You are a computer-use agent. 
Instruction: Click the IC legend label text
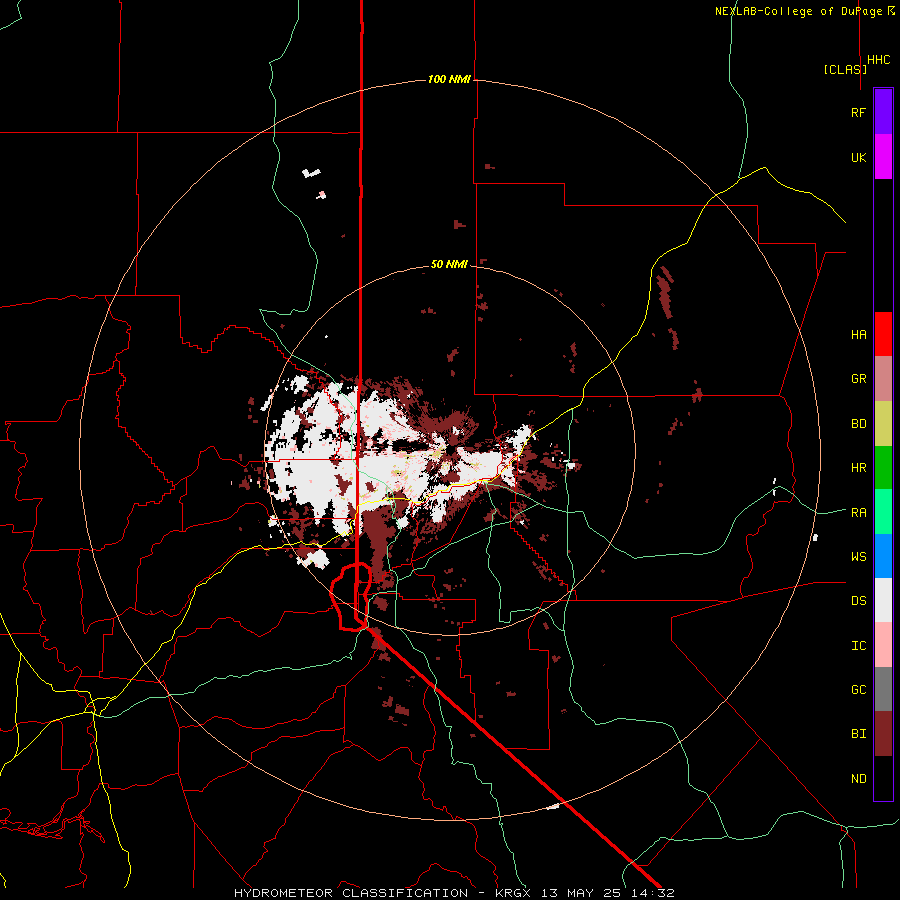click(859, 646)
